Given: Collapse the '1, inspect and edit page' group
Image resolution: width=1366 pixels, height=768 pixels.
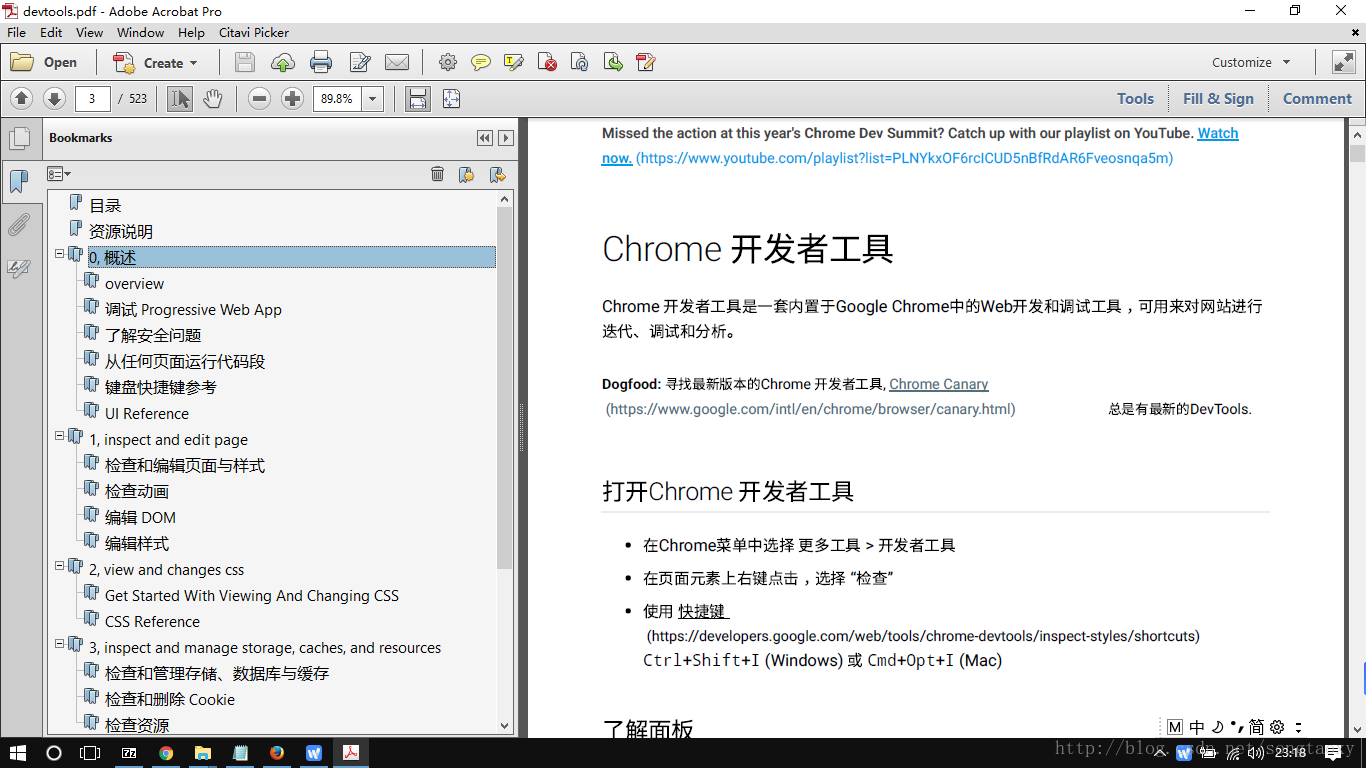Looking at the screenshot, I should point(60,436).
